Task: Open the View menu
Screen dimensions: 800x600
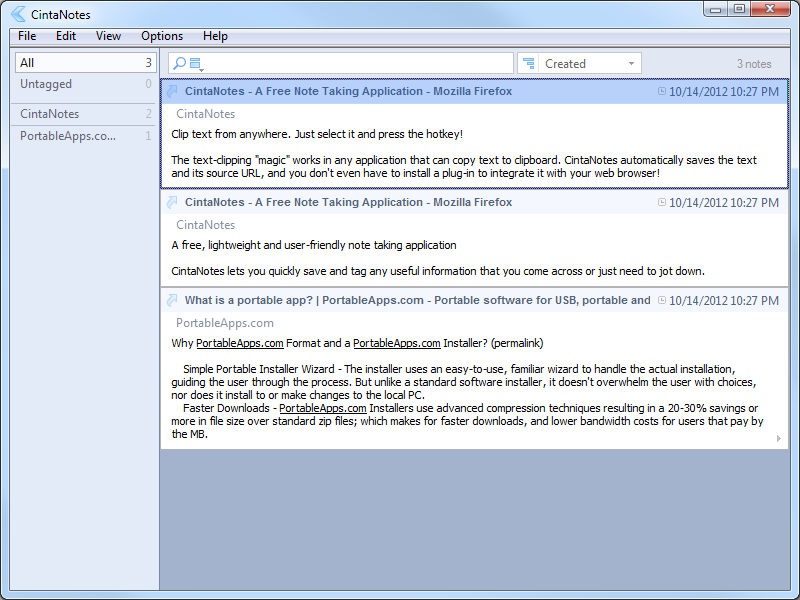Action: click(108, 36)
